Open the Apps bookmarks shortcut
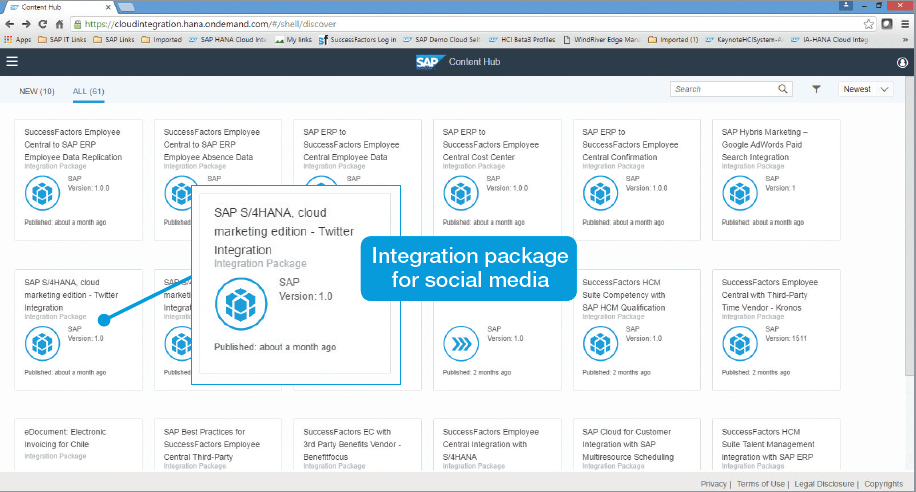916x492 pixels. click(x=18, y=40)
